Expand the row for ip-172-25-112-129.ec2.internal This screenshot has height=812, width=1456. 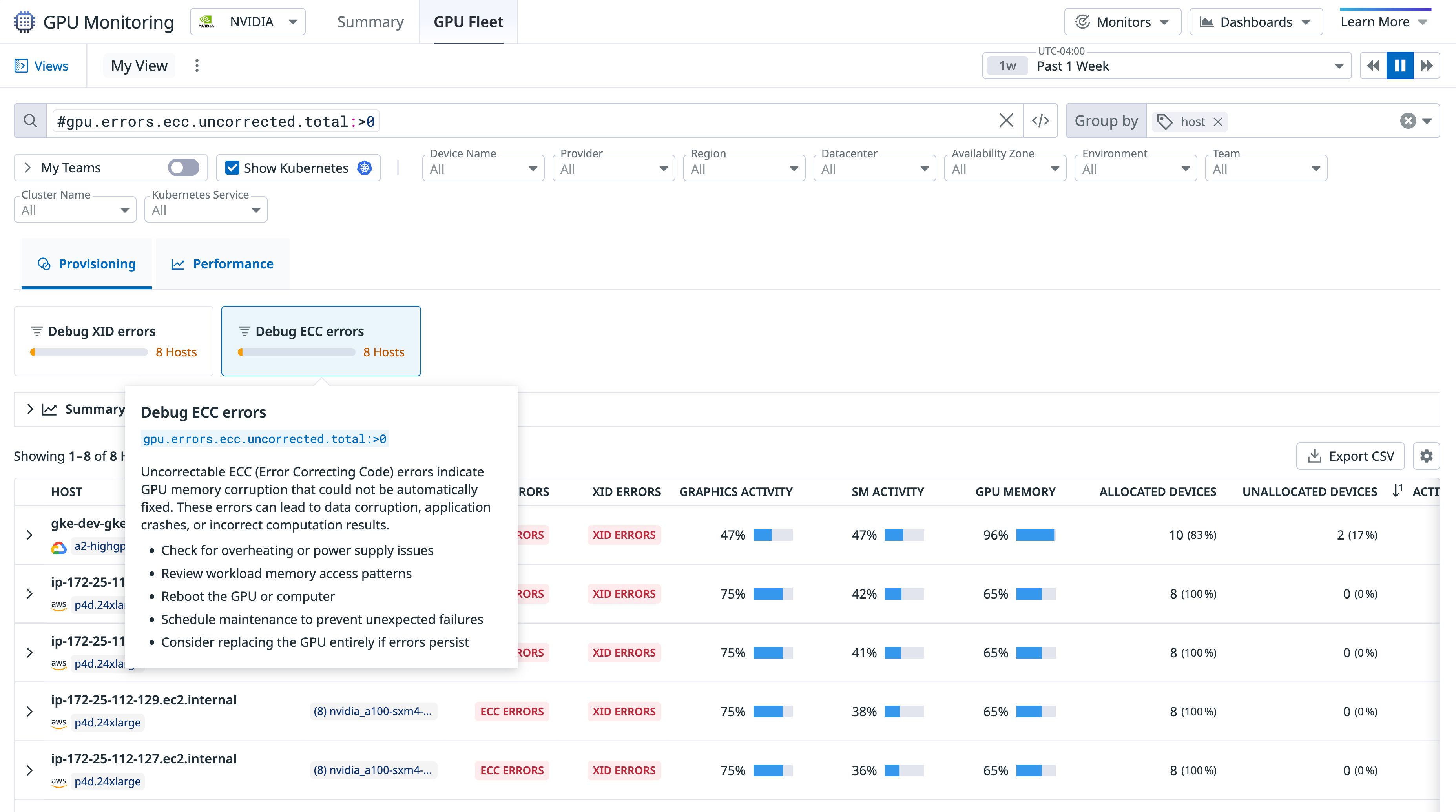coord(30,712)
